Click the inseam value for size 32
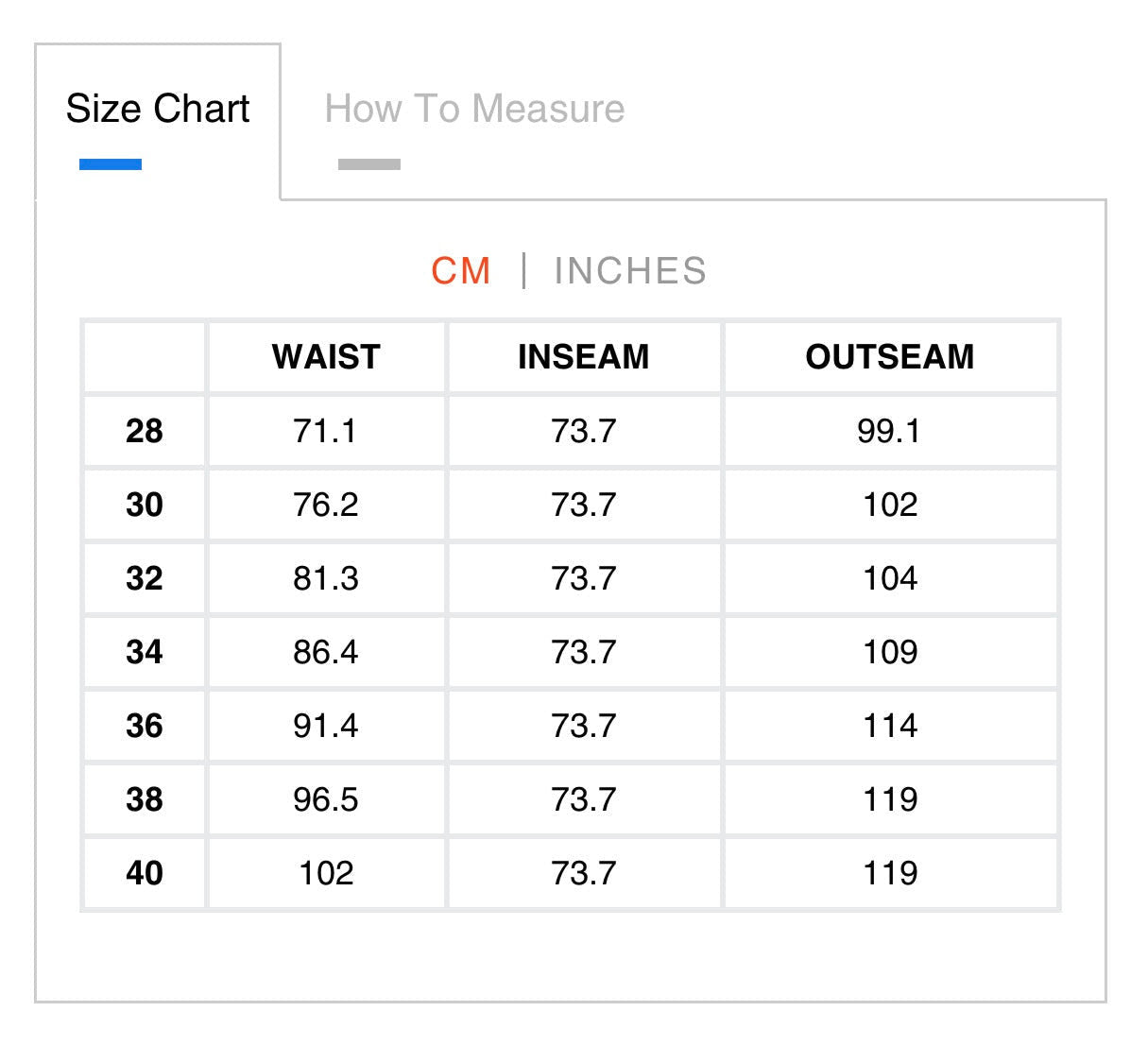Viewport: 1148px width, 1063px height. 584,578
